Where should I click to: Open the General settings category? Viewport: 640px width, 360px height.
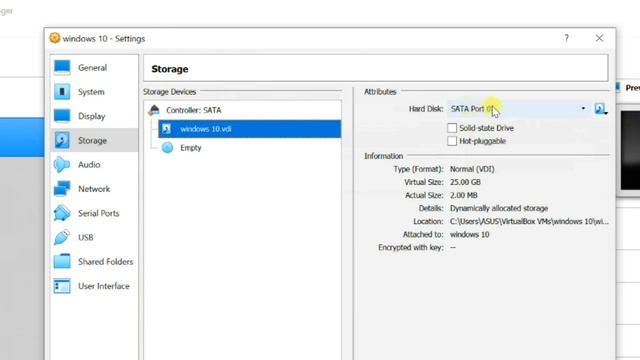pyautogui.click(x=94, y=67)
